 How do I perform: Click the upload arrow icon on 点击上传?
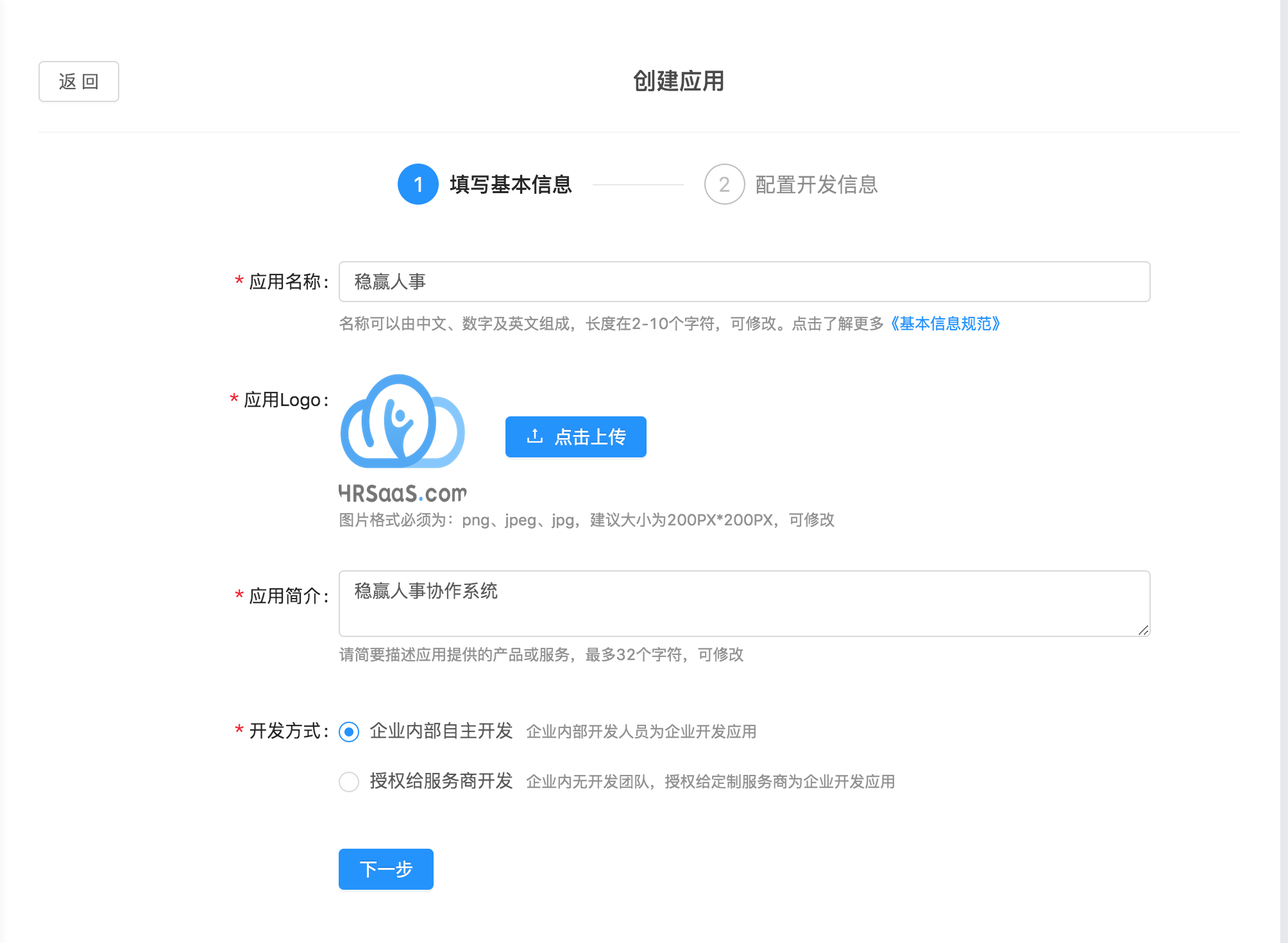(x=535, y=436)
